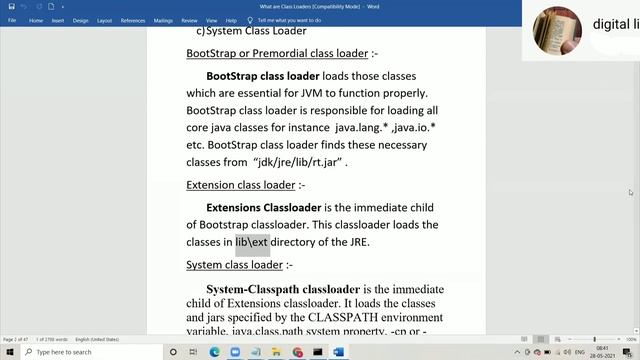Open the clock and date flyout
The height and width of the screenshot is (360, 640).
point(602,352)
